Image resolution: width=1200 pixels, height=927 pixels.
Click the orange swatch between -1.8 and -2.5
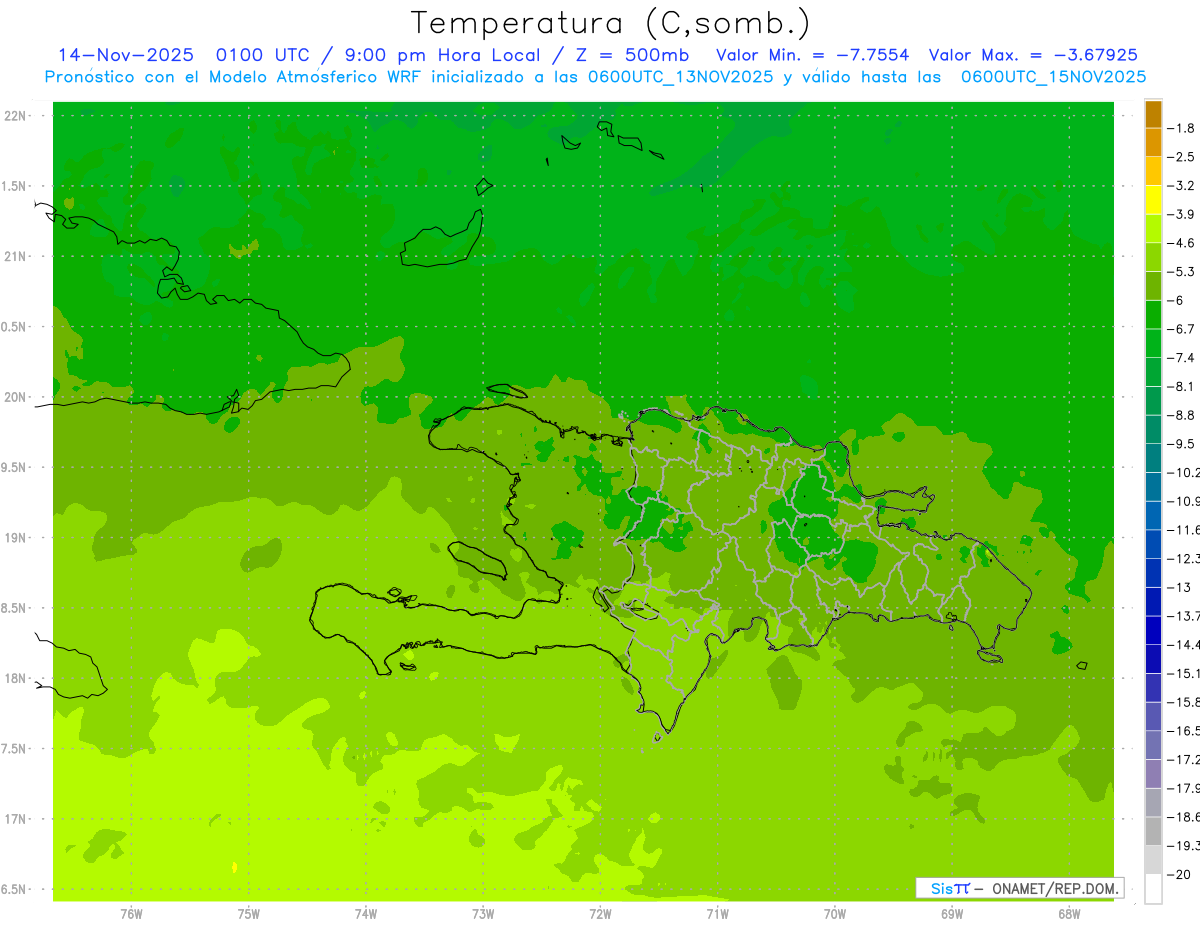coord(1153,143)
